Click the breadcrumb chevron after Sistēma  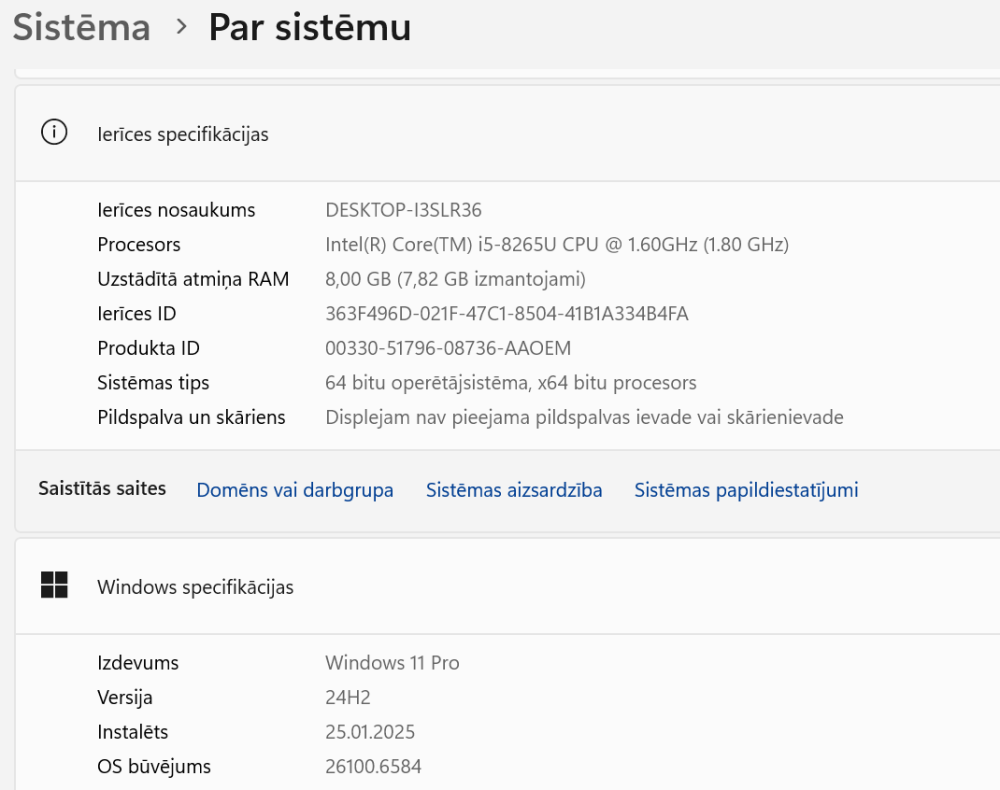(181, 27)
